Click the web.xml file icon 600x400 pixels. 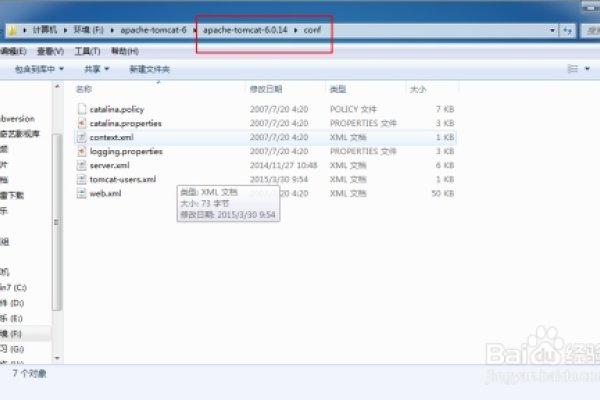click(82, 193)
